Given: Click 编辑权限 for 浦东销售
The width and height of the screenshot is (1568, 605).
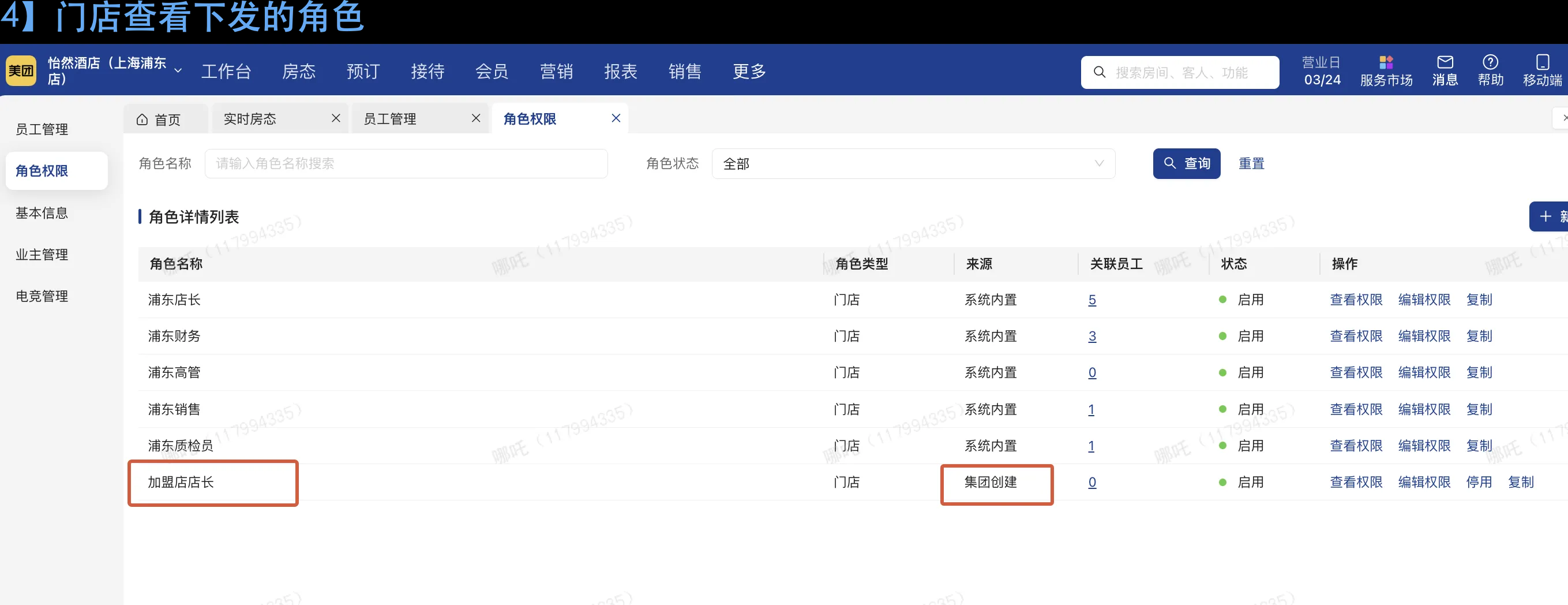Looking at the screenshot, I should point(1424,409).
